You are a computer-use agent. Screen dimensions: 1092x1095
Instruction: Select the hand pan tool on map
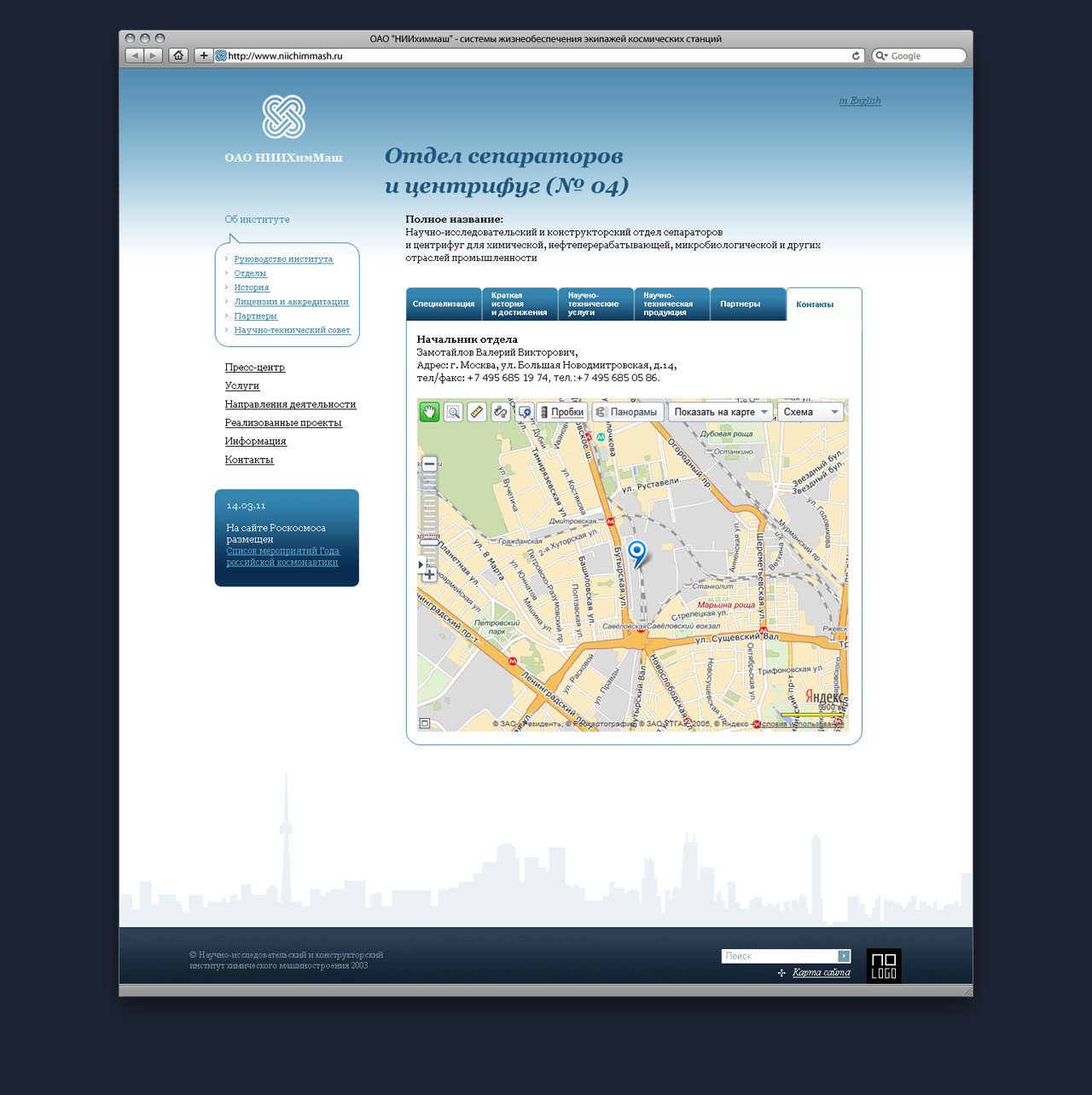pos(429,412)
